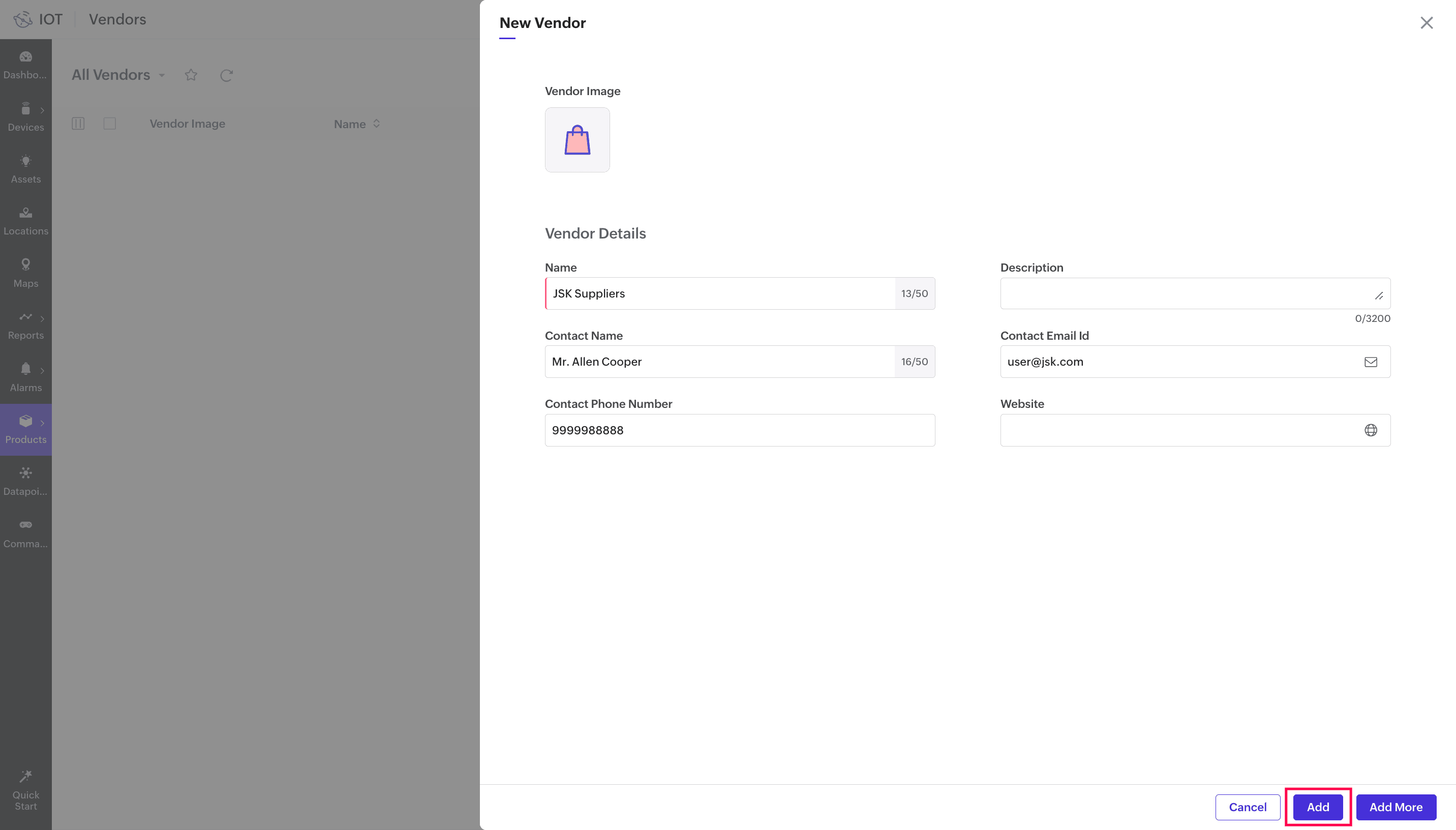Expand the Reports submenu chevron
This screenshot has height=830, width=1456.
click(x=42, y=319)
